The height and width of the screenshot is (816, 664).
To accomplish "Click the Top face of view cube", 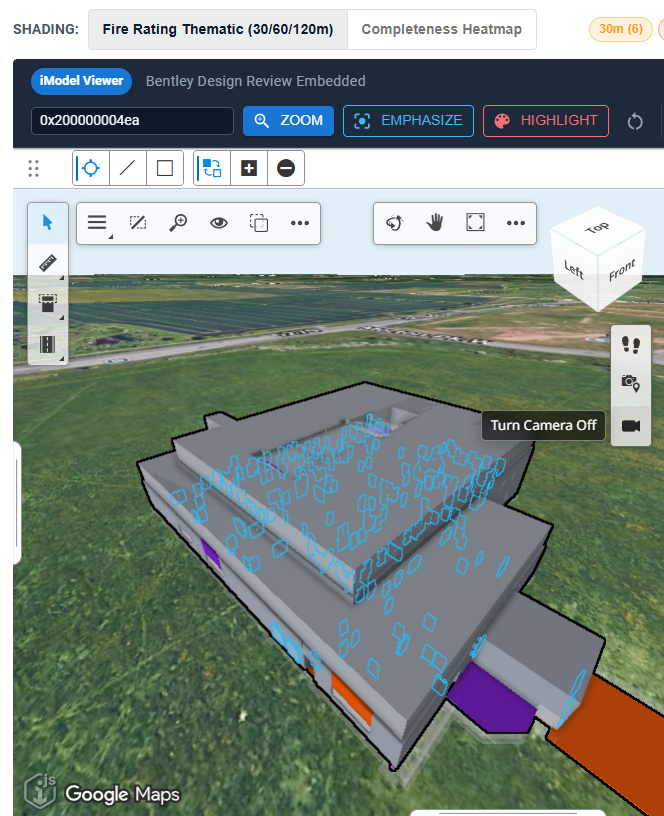I will tap(597, 228).
